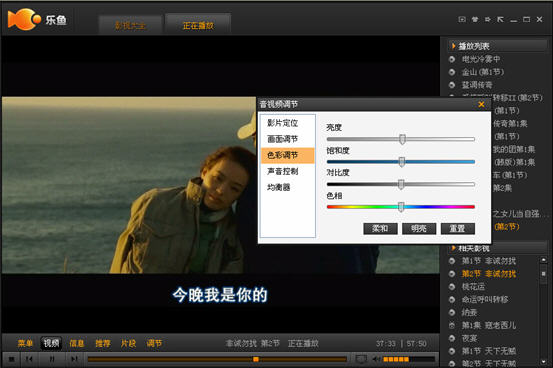Select the 视频 button in bottom bar
The height and width of the screenshot is (368, 553).
[x=51, y=343]
